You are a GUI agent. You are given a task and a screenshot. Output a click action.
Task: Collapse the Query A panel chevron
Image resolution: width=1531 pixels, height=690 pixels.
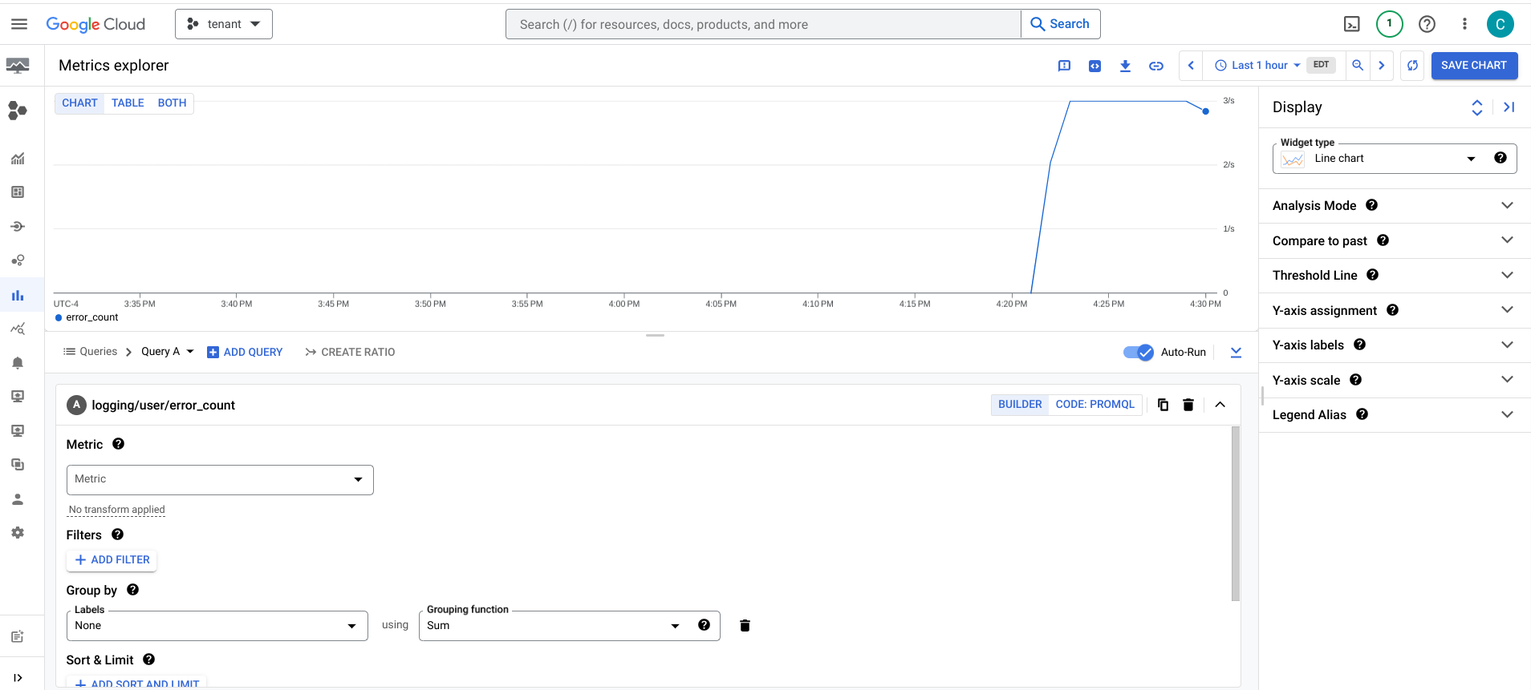1220,405
